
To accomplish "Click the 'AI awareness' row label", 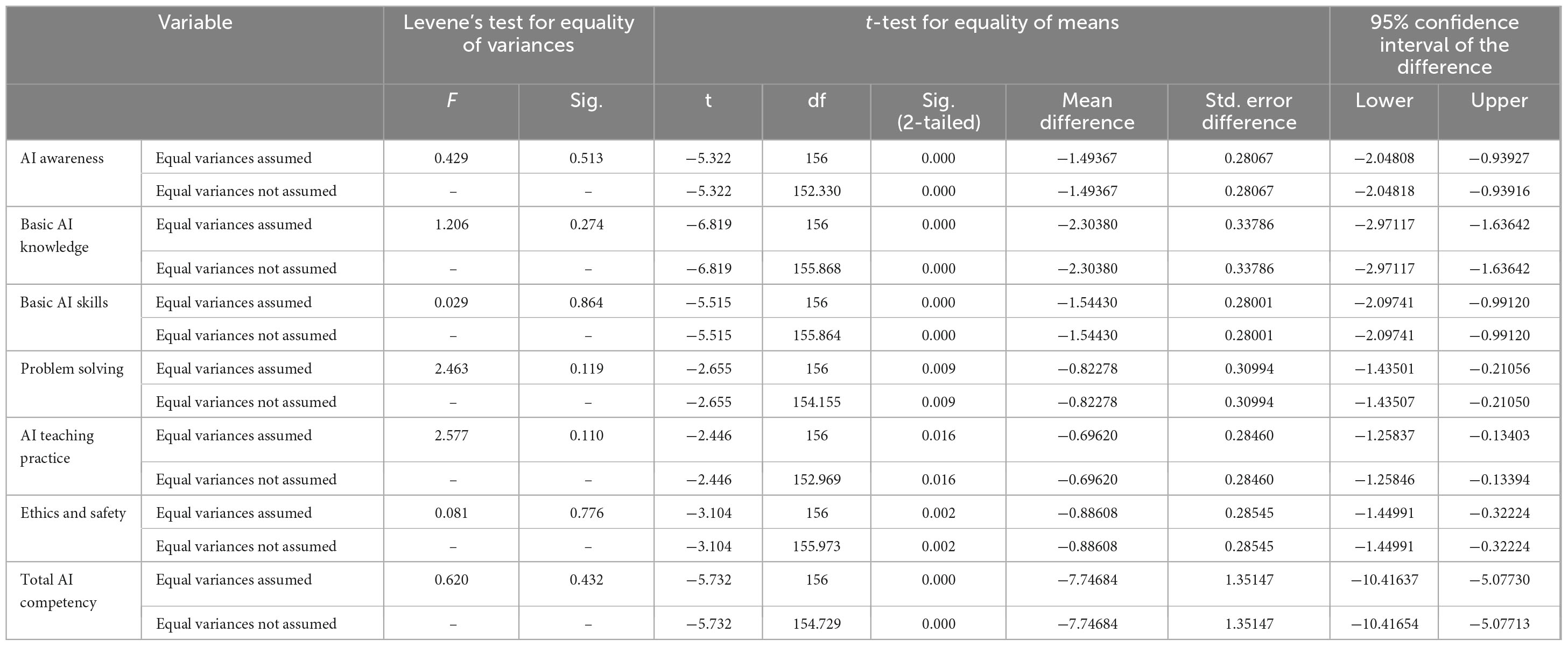I will (62, 158).
